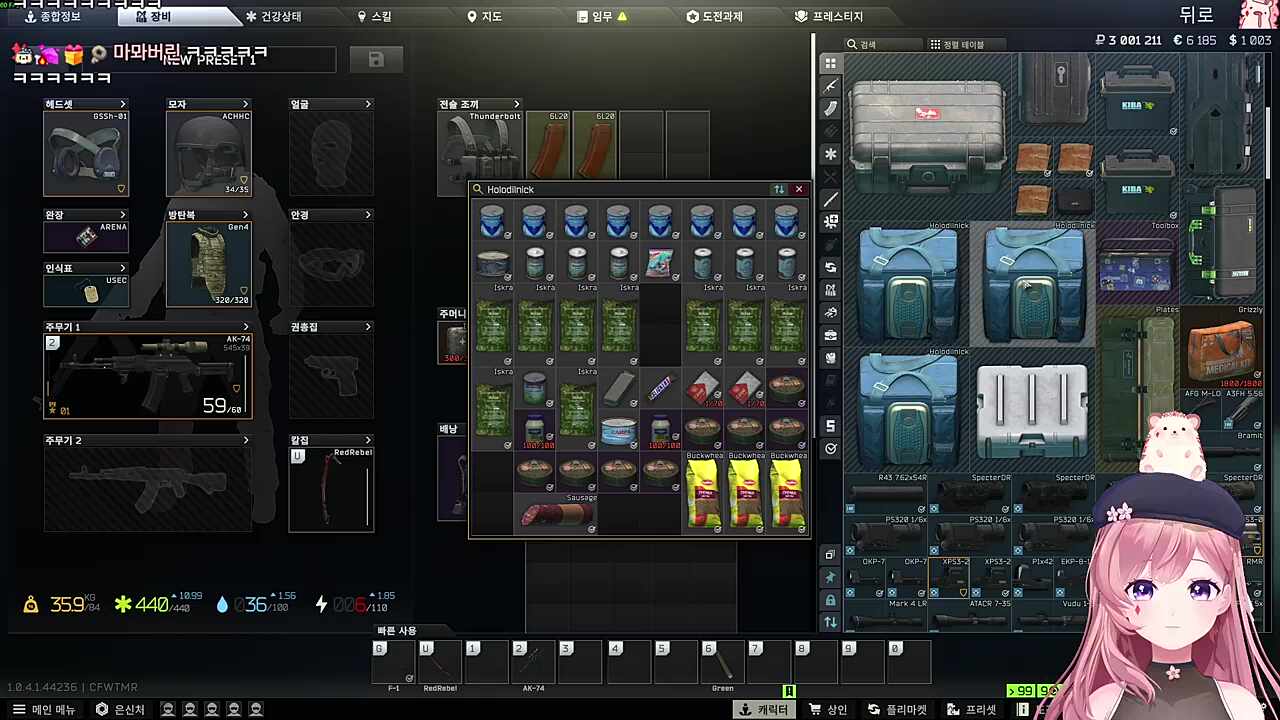Image resolution: width=1280 pixels, height=720 pixels.
Task: Open the Toolbox container in stash
Action: click(x=1138, y=265)
